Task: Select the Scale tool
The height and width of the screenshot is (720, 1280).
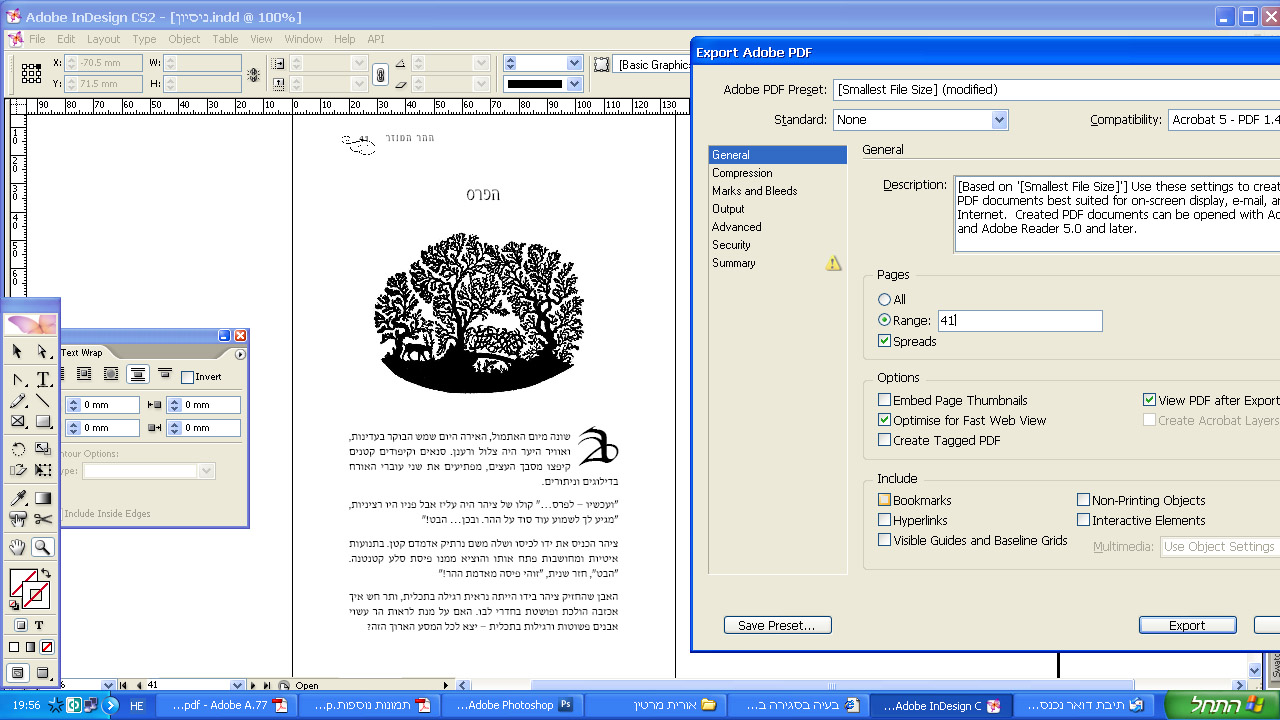Action: coord(43,449)
